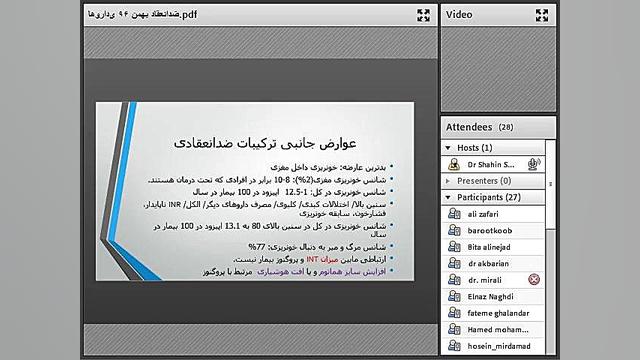Click the participant icon beside Elnaz Naghdi
Screen dimensions: 640x360
(454, 296)
